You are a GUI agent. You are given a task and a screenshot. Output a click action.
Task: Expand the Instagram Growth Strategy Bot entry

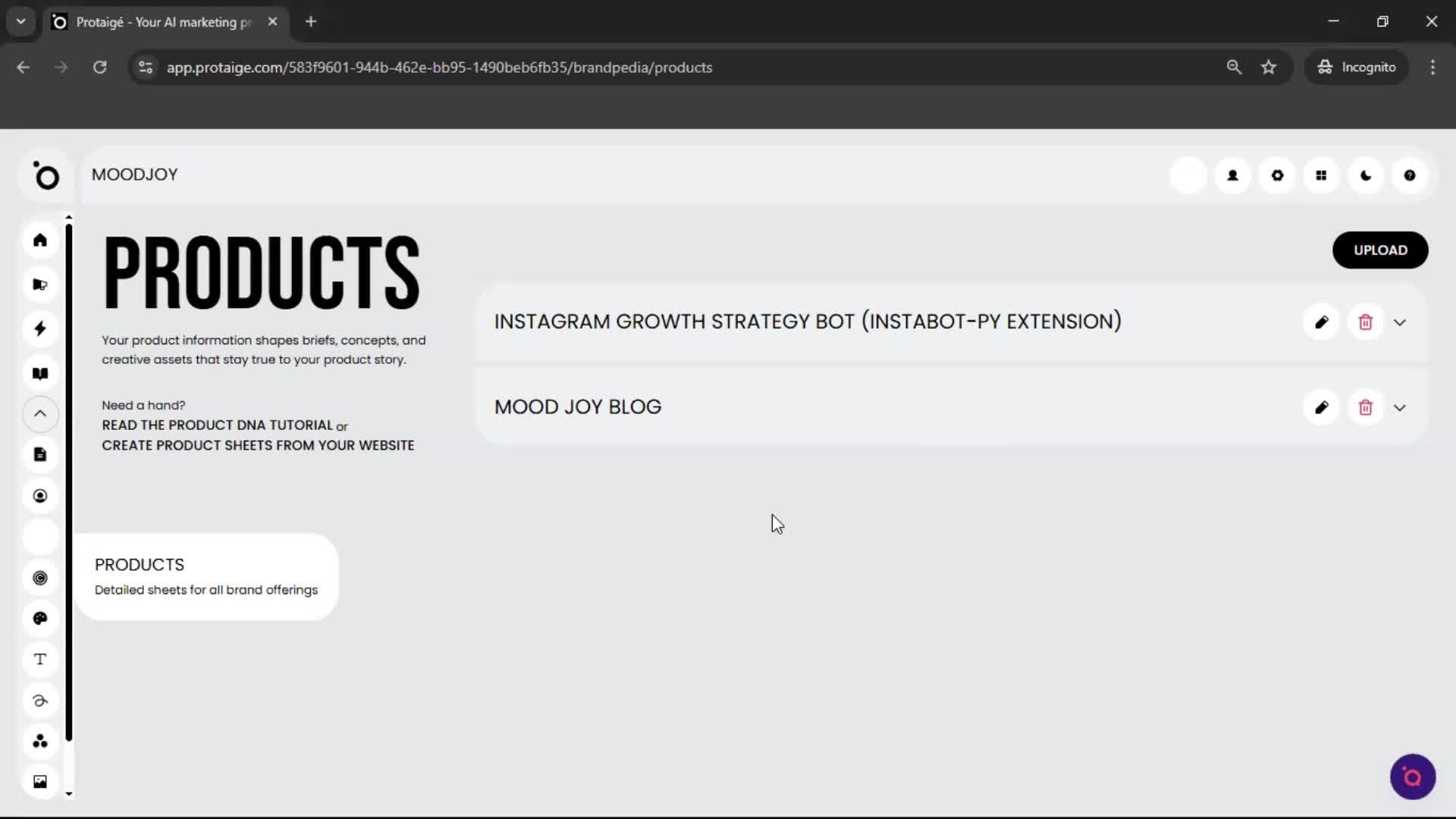point(1400,322)
